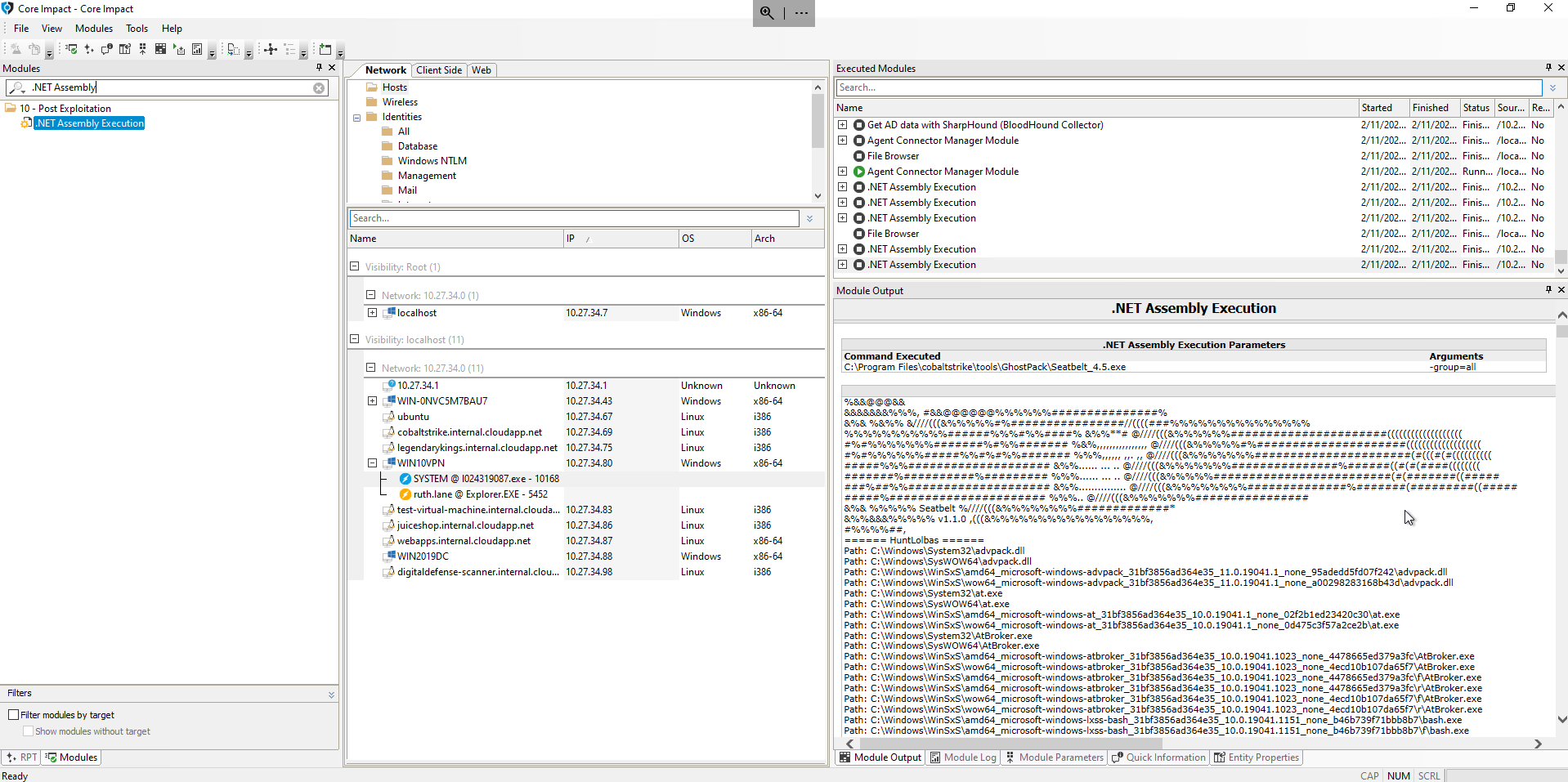Select the Windows NTLM identities folder

click(x=432, y=161)
